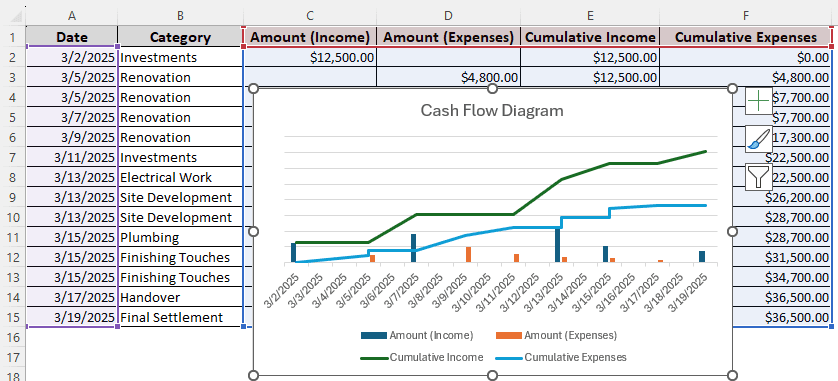Select the Cumulative Expenses header cell

tap(746, 37)
